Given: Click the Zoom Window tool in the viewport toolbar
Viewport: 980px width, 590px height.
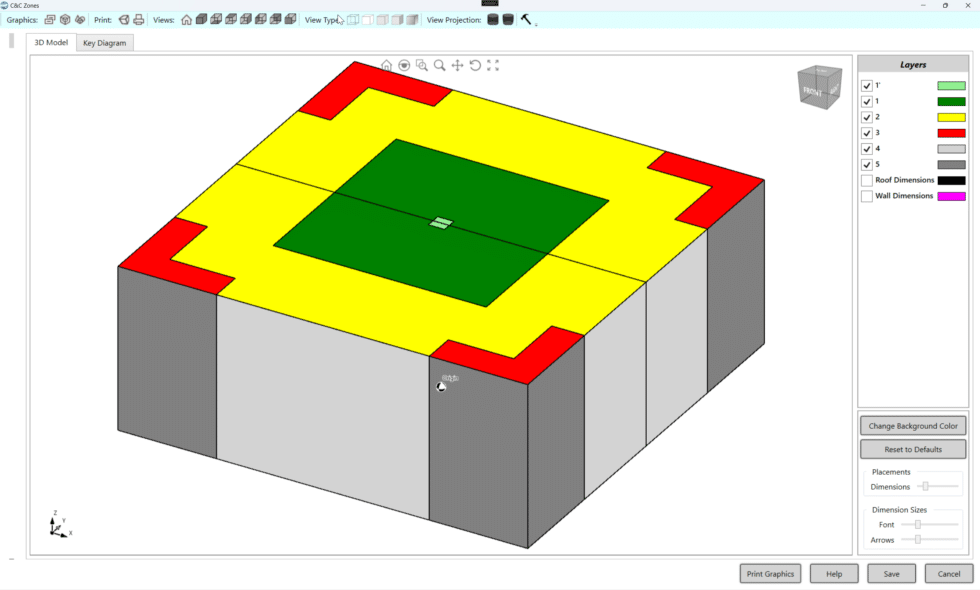Looking at the screenshot, I should 422,65.
